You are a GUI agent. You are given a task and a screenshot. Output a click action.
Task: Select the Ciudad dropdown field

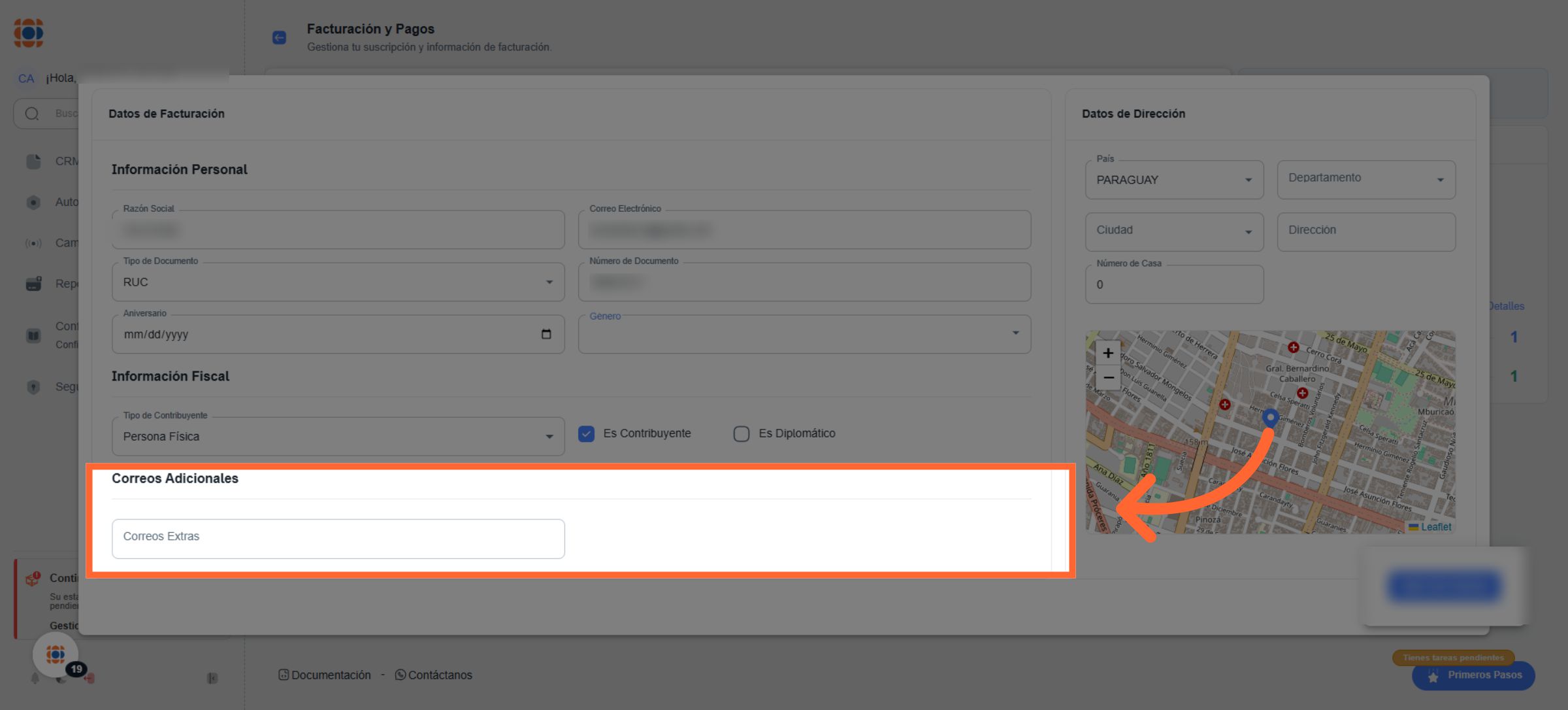tap(1174, 231)
